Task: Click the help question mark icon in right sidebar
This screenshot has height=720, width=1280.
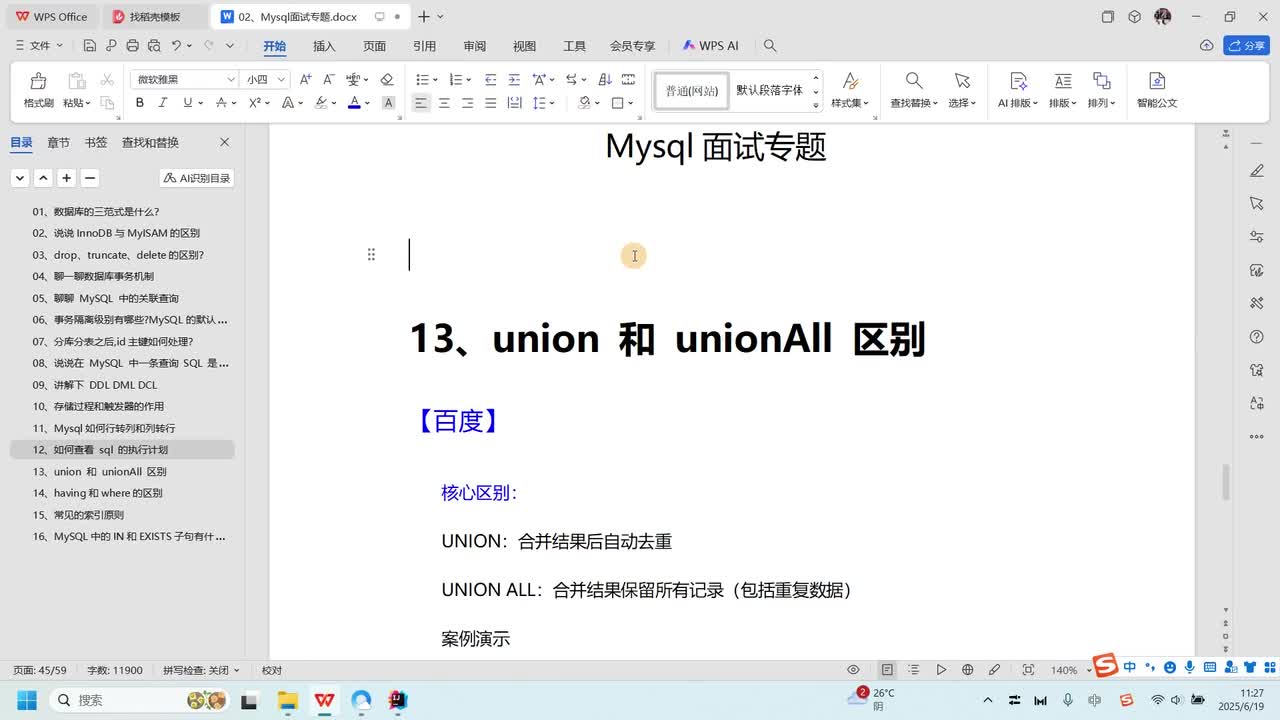Action: (1257, 337)
